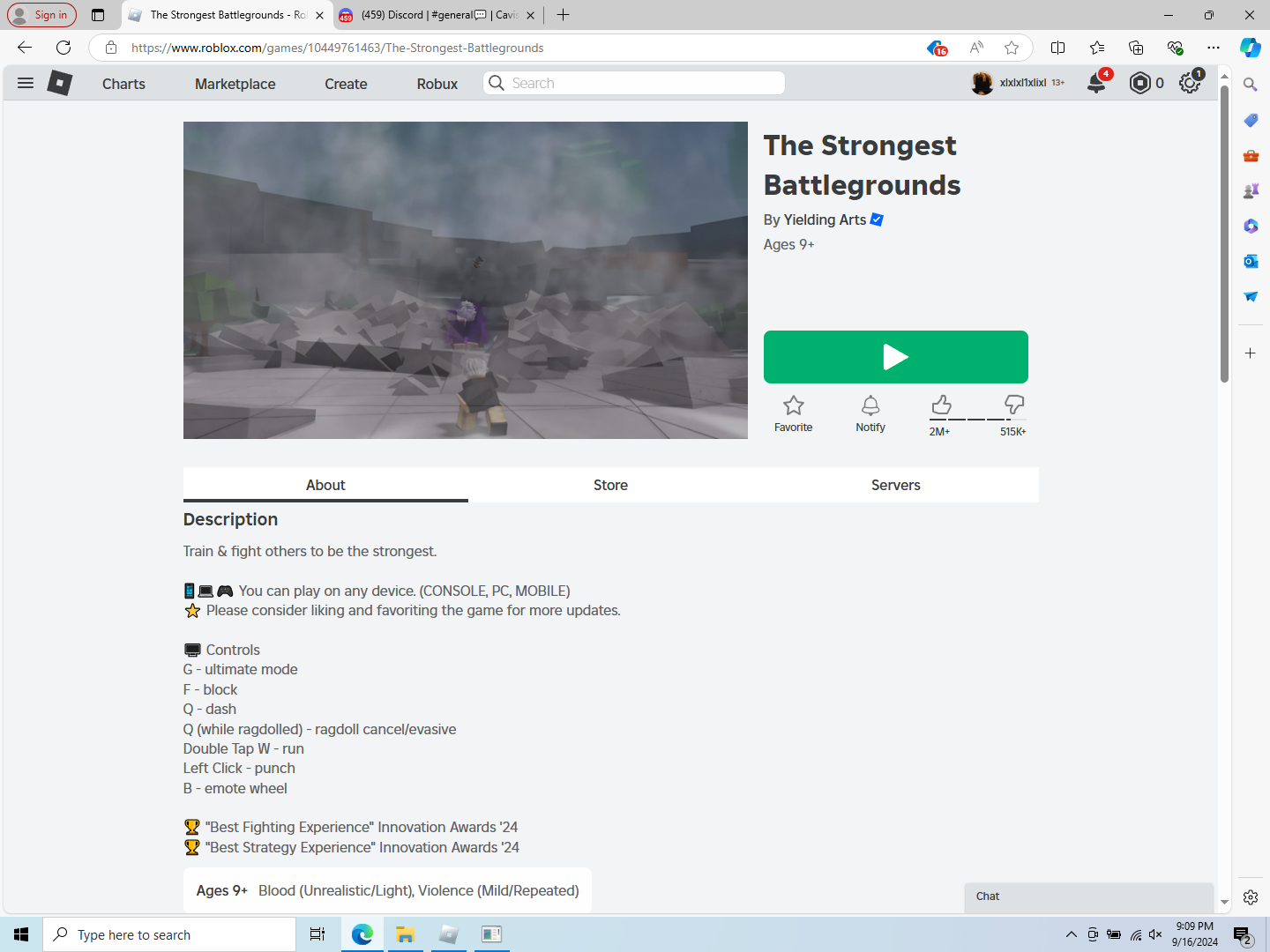Click the scrollbar down arrow
Viewport: 1270px width, 952px height.
pyautogui.click(x=1224, y=903)
